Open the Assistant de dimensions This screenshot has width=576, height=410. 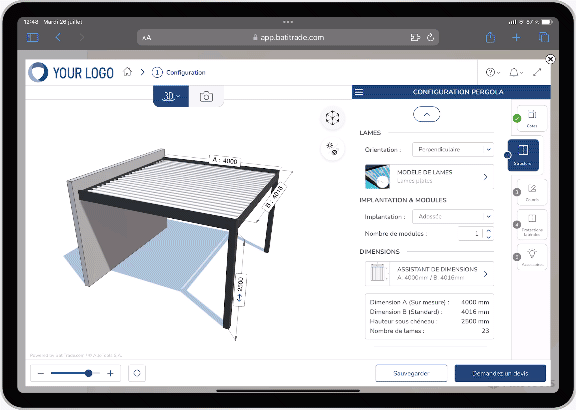coord(429,274)
